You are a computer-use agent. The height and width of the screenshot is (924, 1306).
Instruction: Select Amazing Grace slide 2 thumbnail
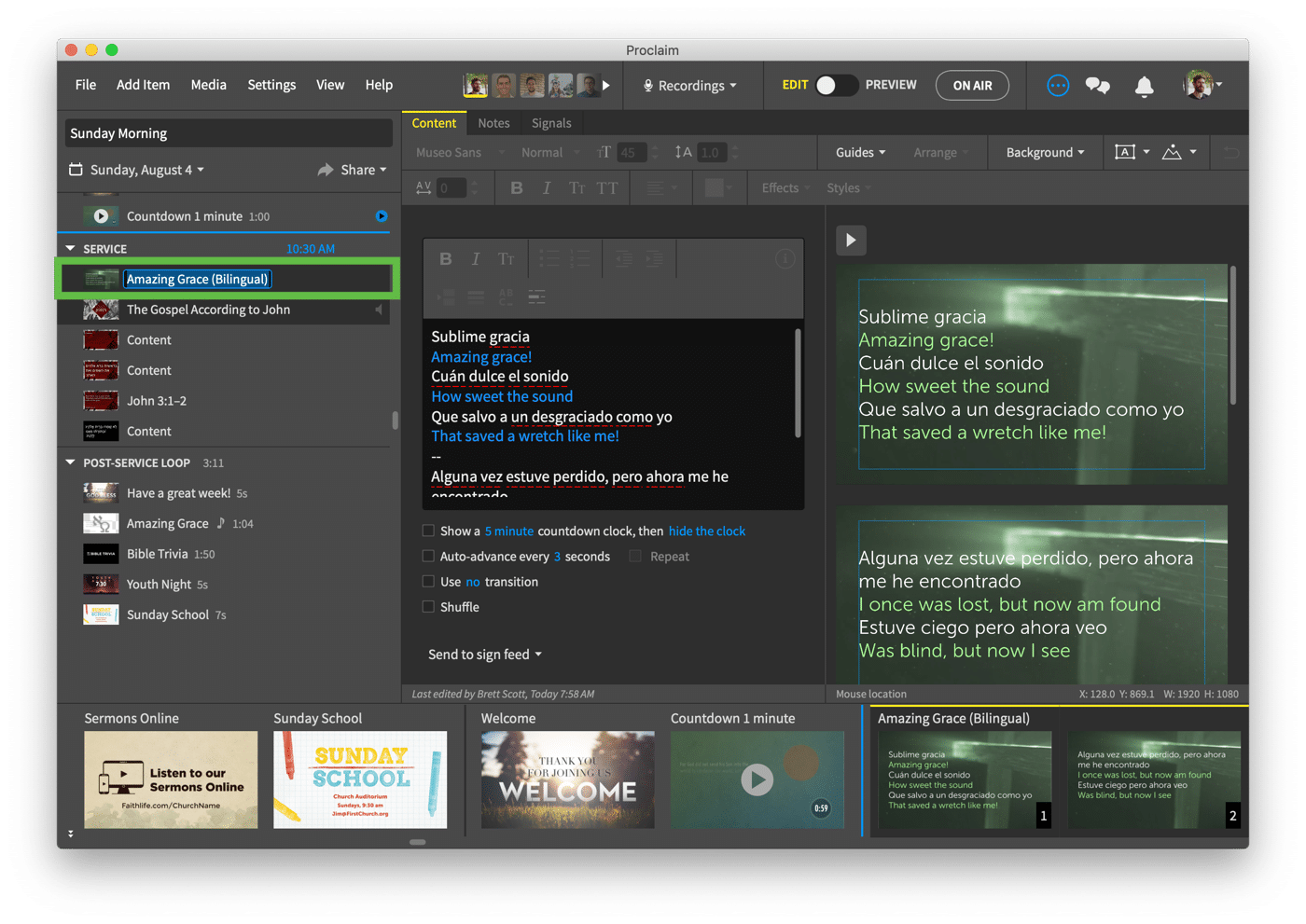pyautogui.click(x=1155, y=779)
